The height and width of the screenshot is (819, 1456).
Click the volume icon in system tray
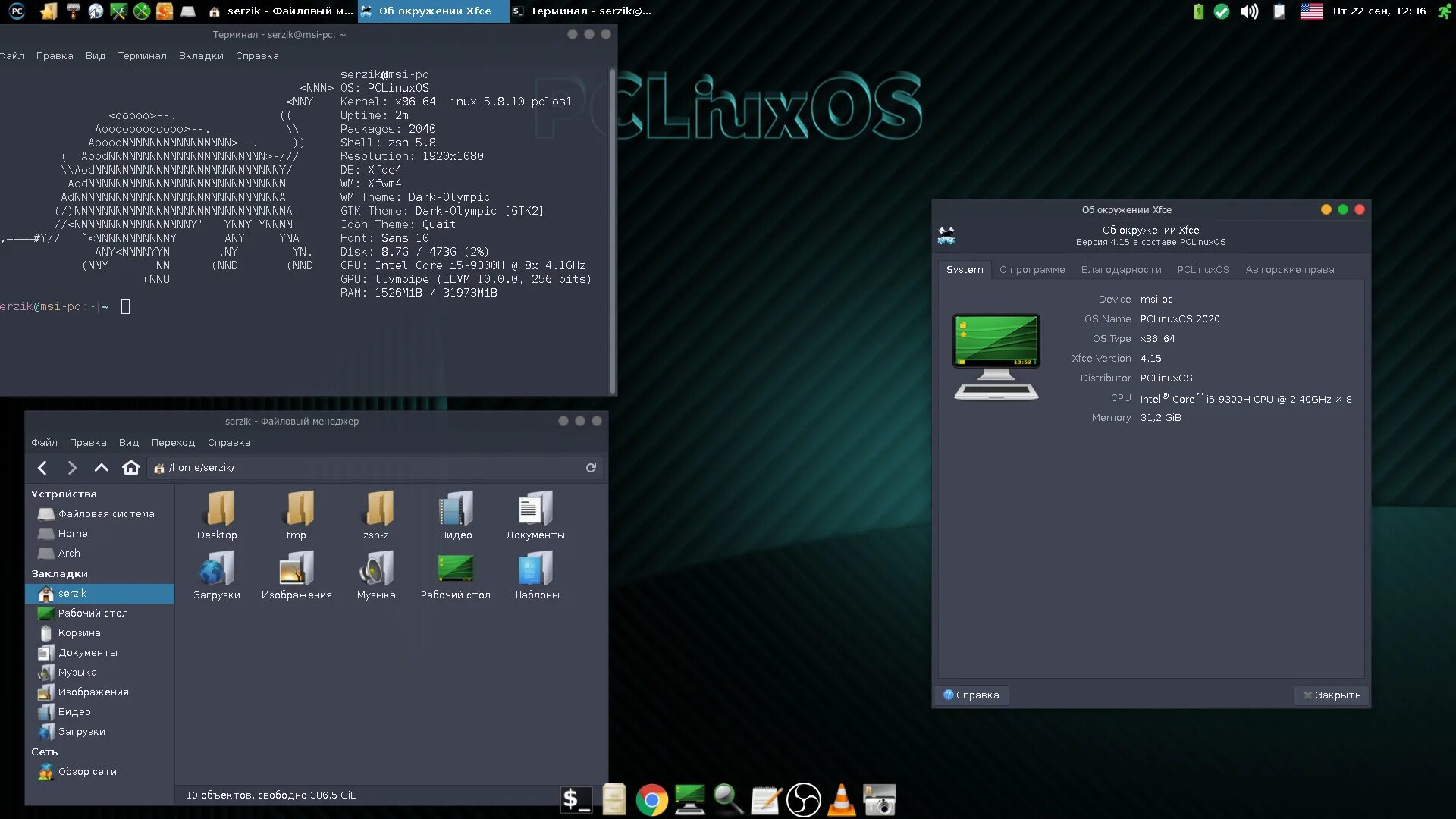click(x=1249, y=11)
